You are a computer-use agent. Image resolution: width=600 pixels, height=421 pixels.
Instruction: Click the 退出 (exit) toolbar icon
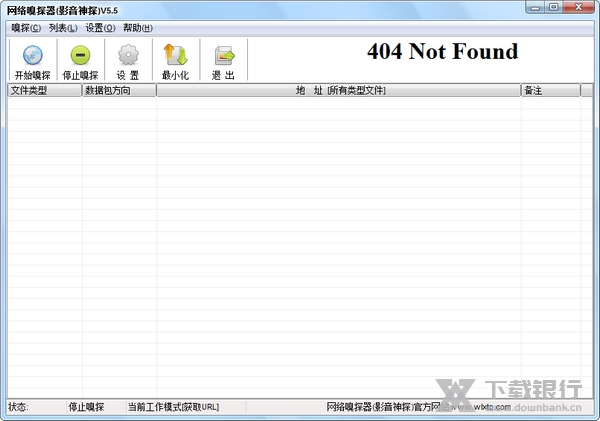tap(224, 60)
